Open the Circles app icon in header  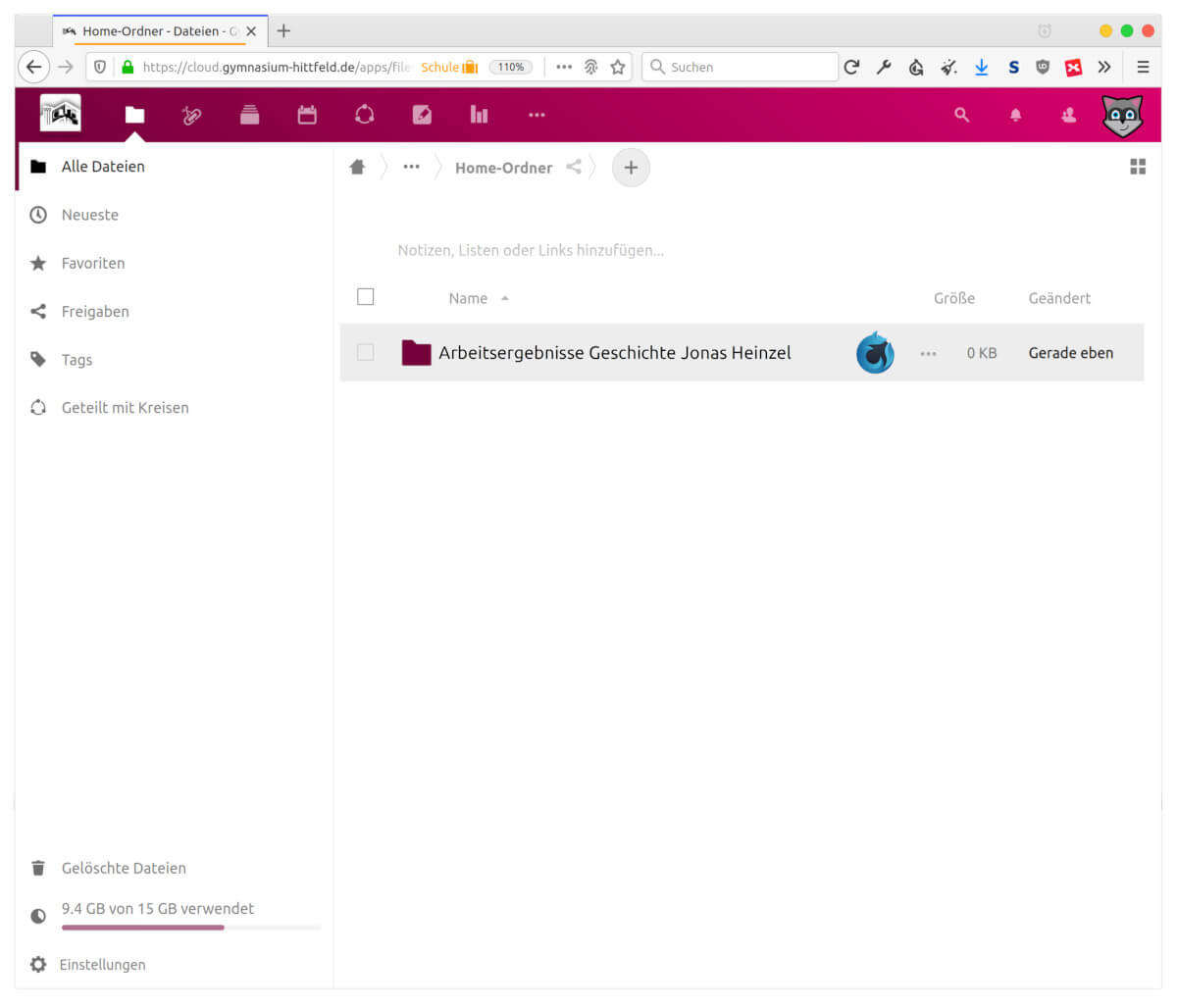point(364,115)
